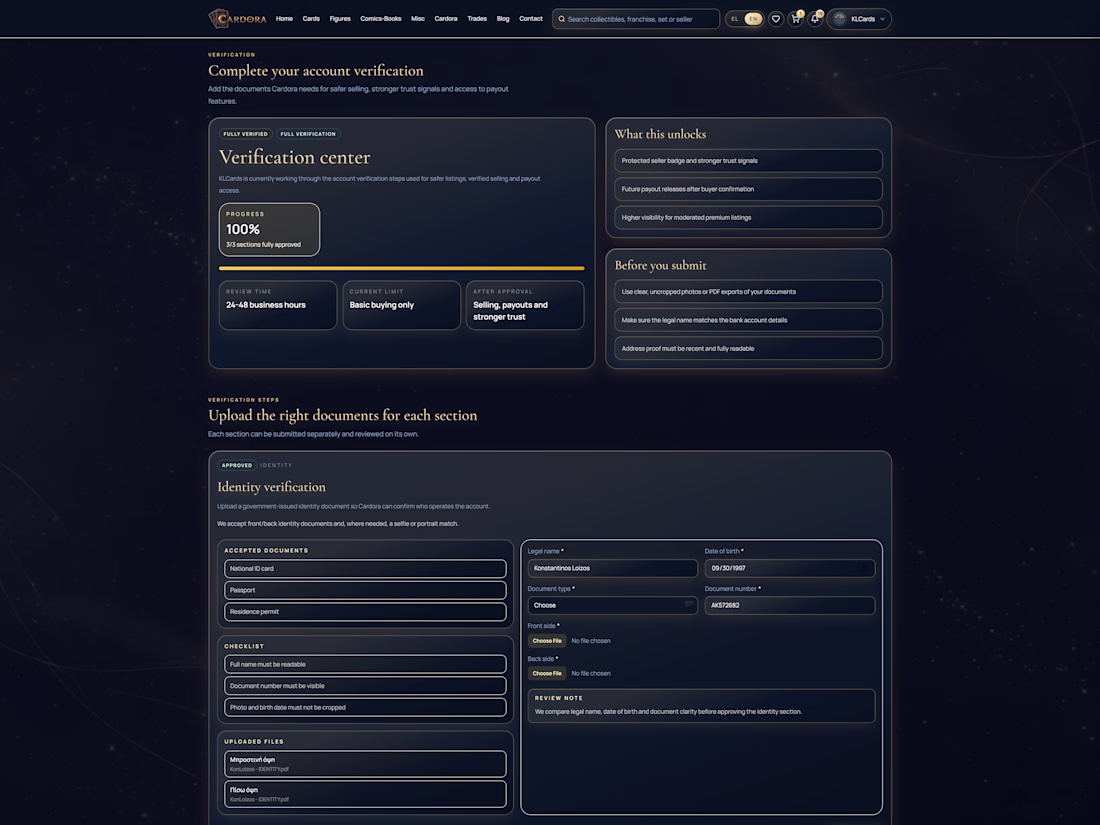The height and width of the screenshot is (825, 1100).
Task: Choose file for Back side
Action: pyautogui.click(x=547, y=673)
